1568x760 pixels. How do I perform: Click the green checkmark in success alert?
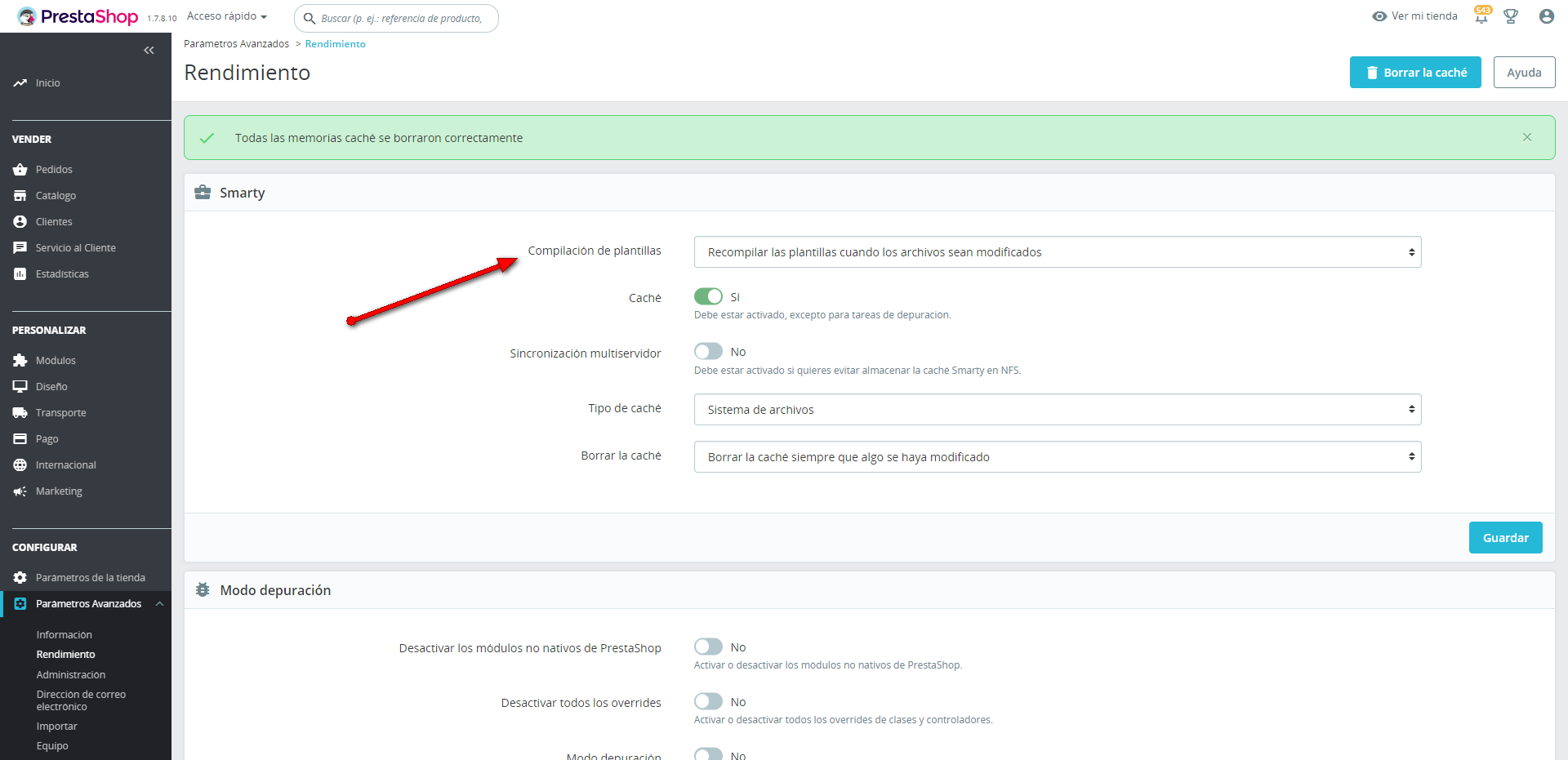click(x=207, y=138)
